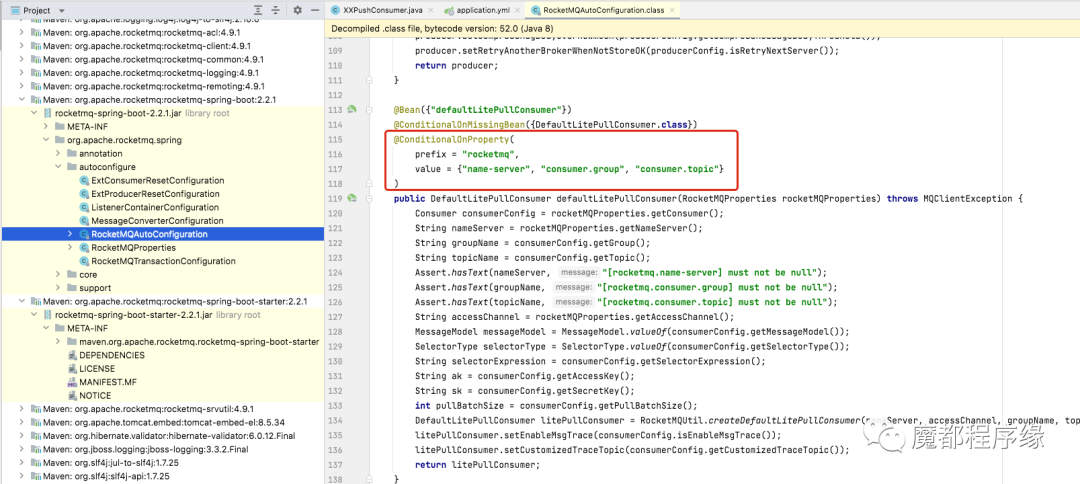1080x484 pixels.
Task: Click the LICENSE file icon
Action: pyautogui.click(x=72, y=368)
